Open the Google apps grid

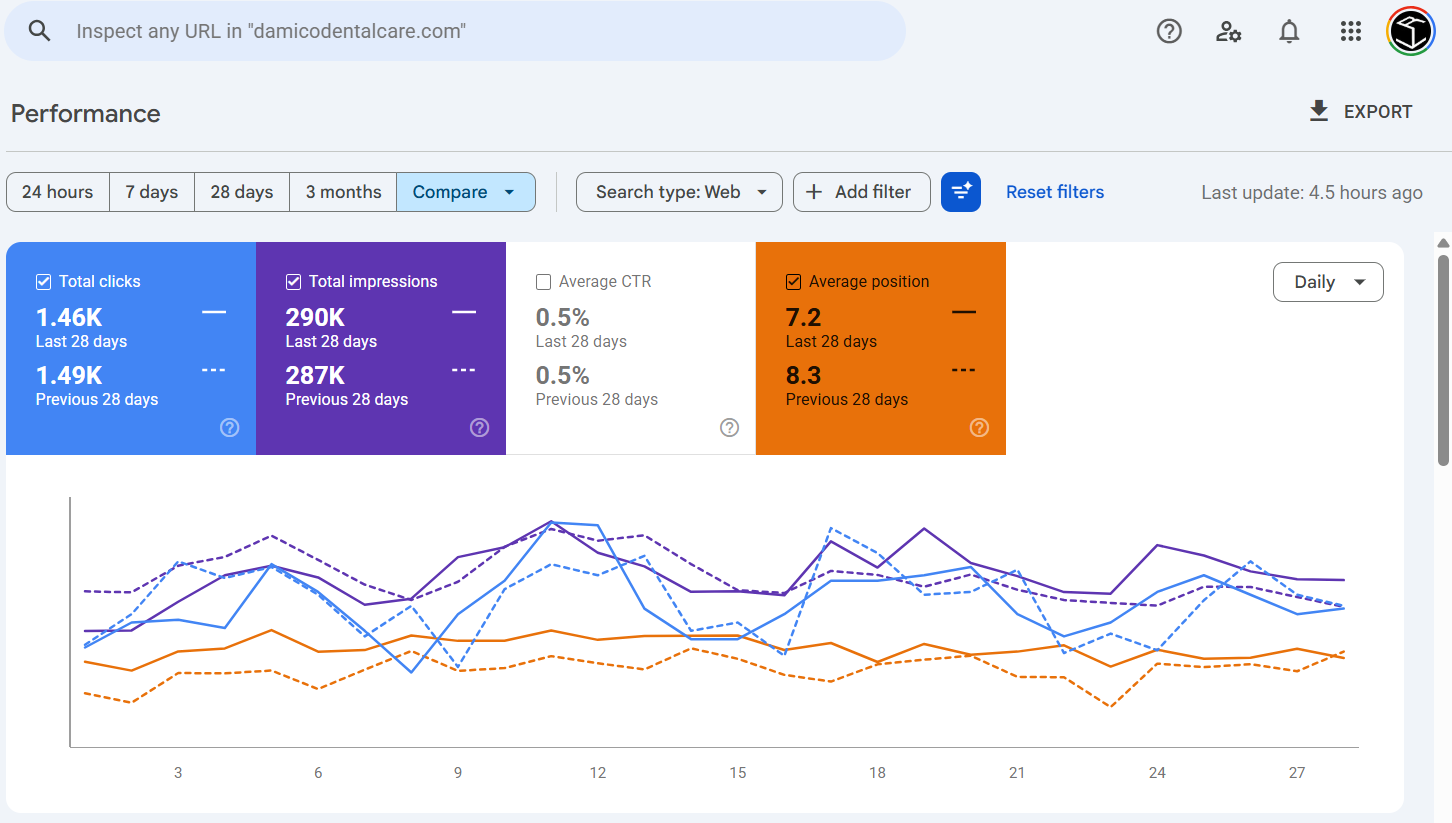(1351, 31)
